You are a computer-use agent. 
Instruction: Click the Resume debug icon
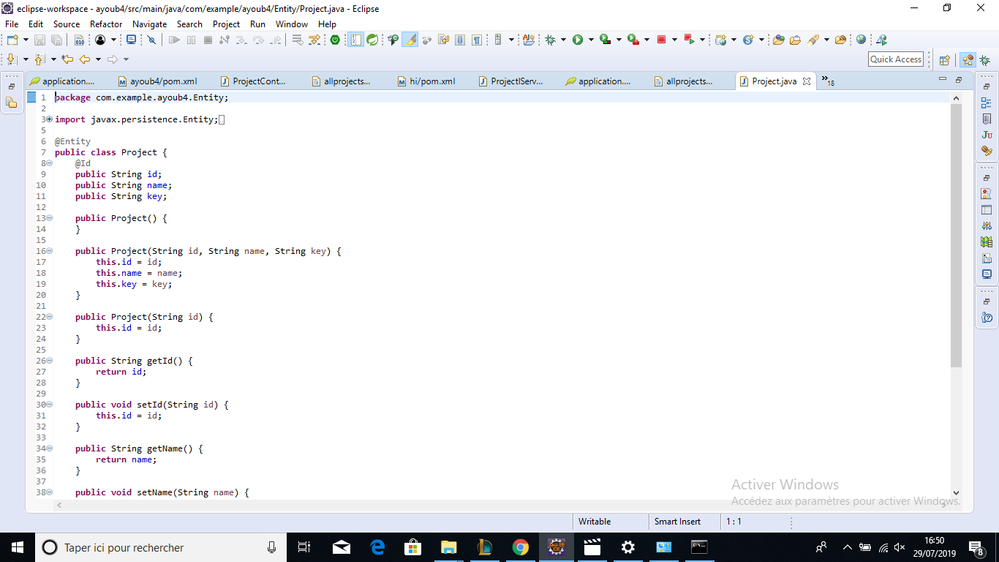tap(174, 40)
